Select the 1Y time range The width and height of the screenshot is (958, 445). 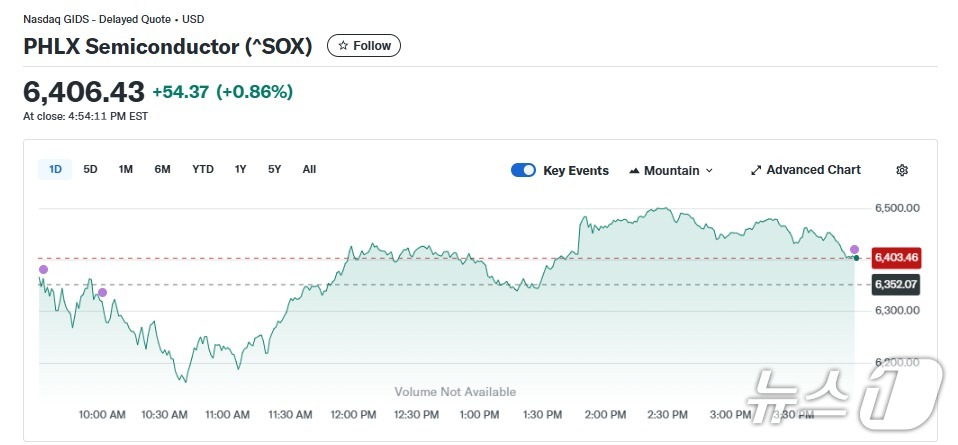click(241, 169)
